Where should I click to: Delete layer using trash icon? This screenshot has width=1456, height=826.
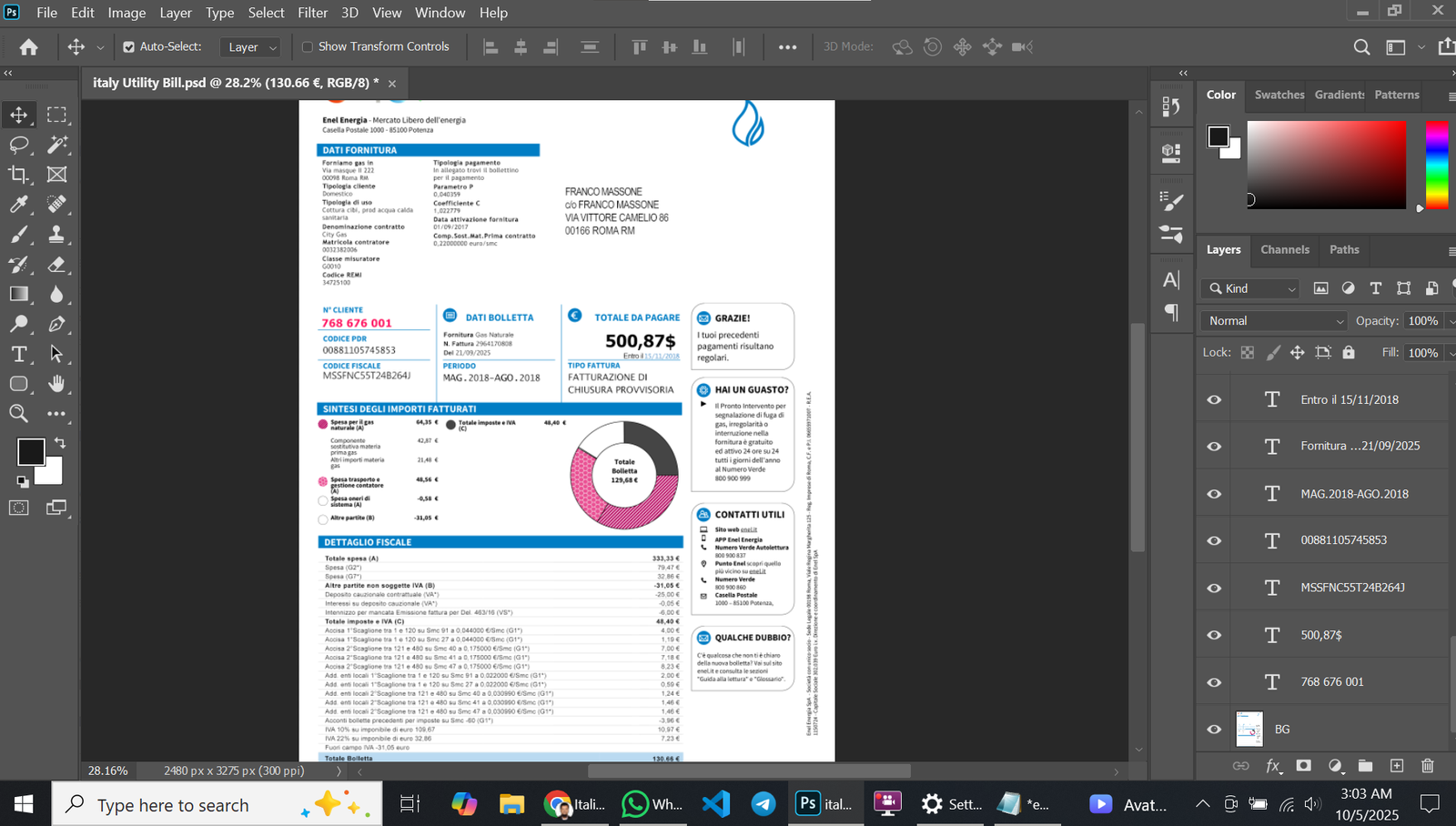click(1427, 766)
